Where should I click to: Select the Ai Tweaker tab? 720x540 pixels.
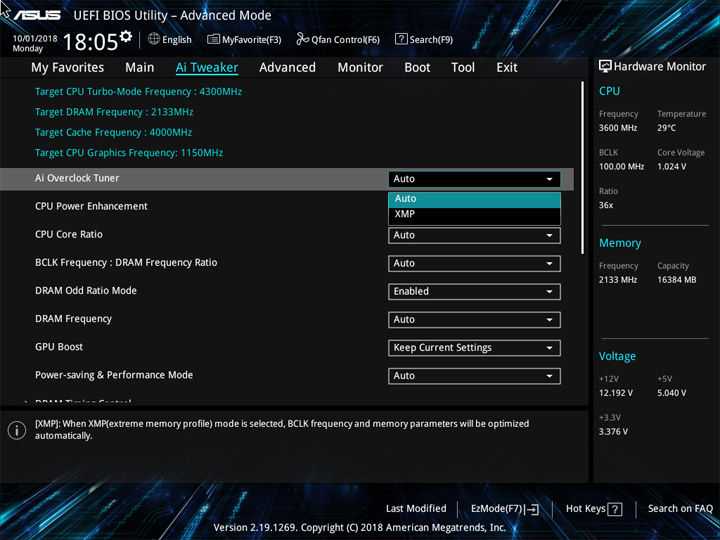pos(207,68)
